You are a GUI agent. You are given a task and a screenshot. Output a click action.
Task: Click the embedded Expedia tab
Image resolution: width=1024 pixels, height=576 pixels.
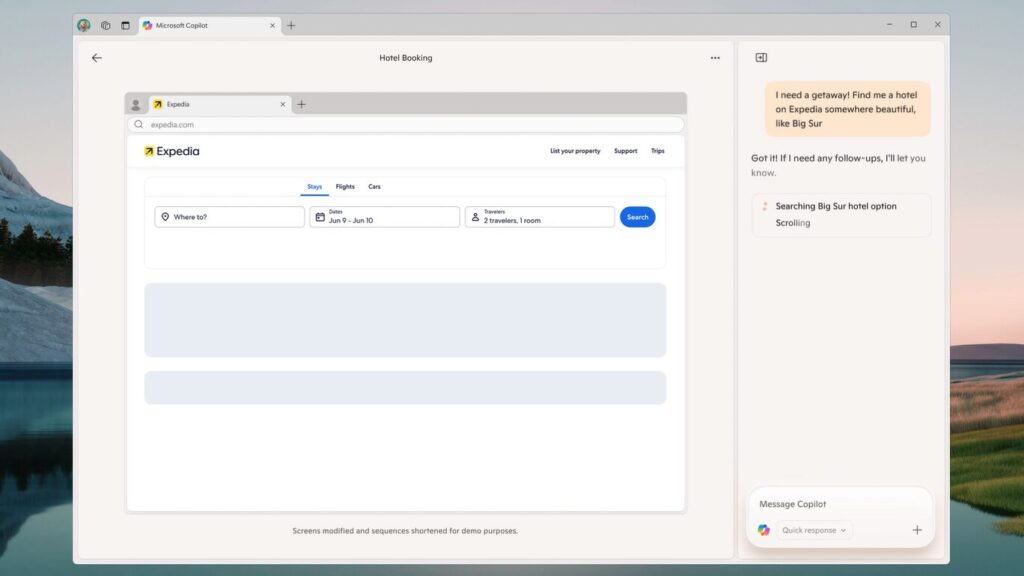point(220,104)
